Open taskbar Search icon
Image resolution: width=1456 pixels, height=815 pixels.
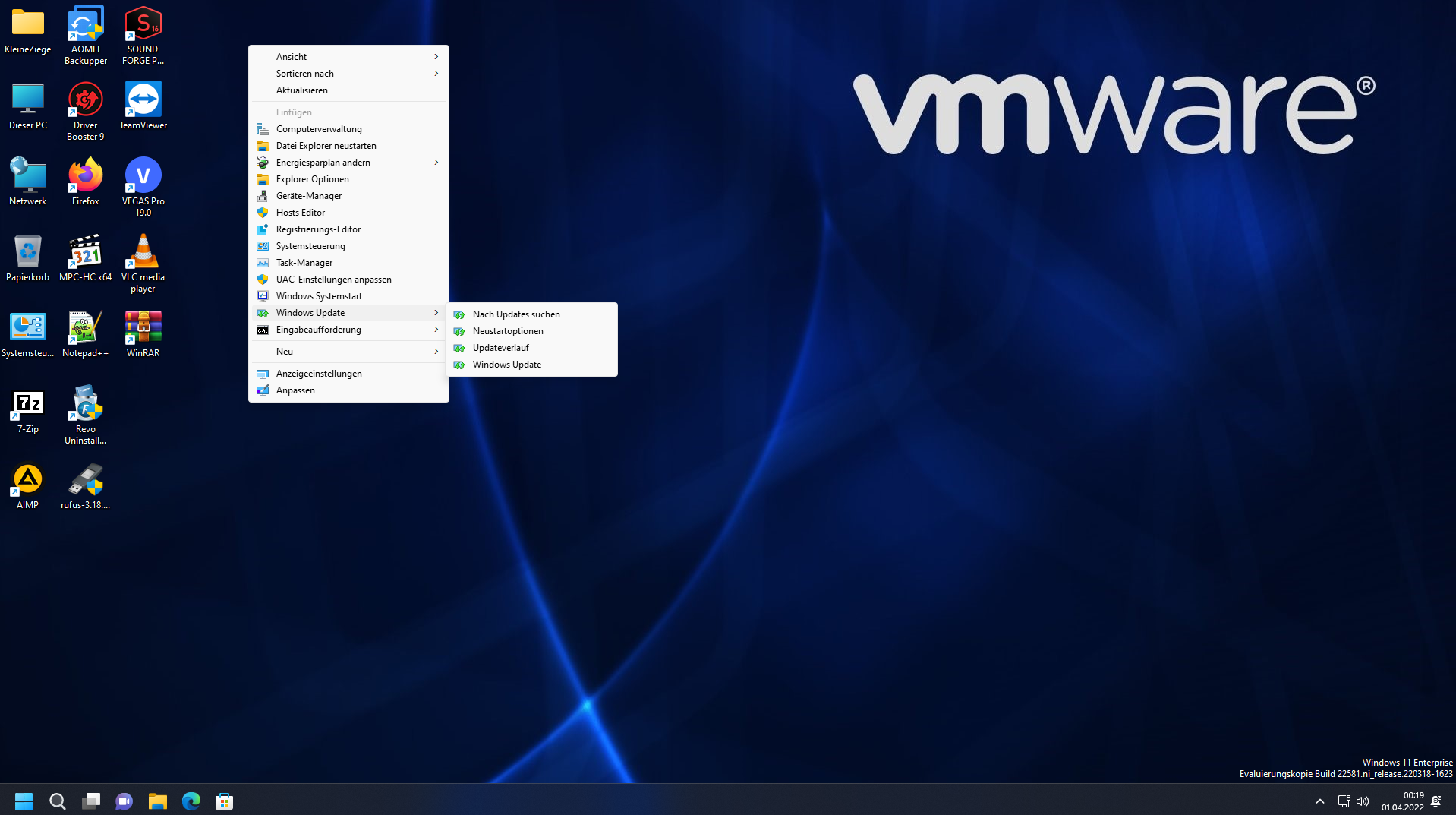[58, 801]
